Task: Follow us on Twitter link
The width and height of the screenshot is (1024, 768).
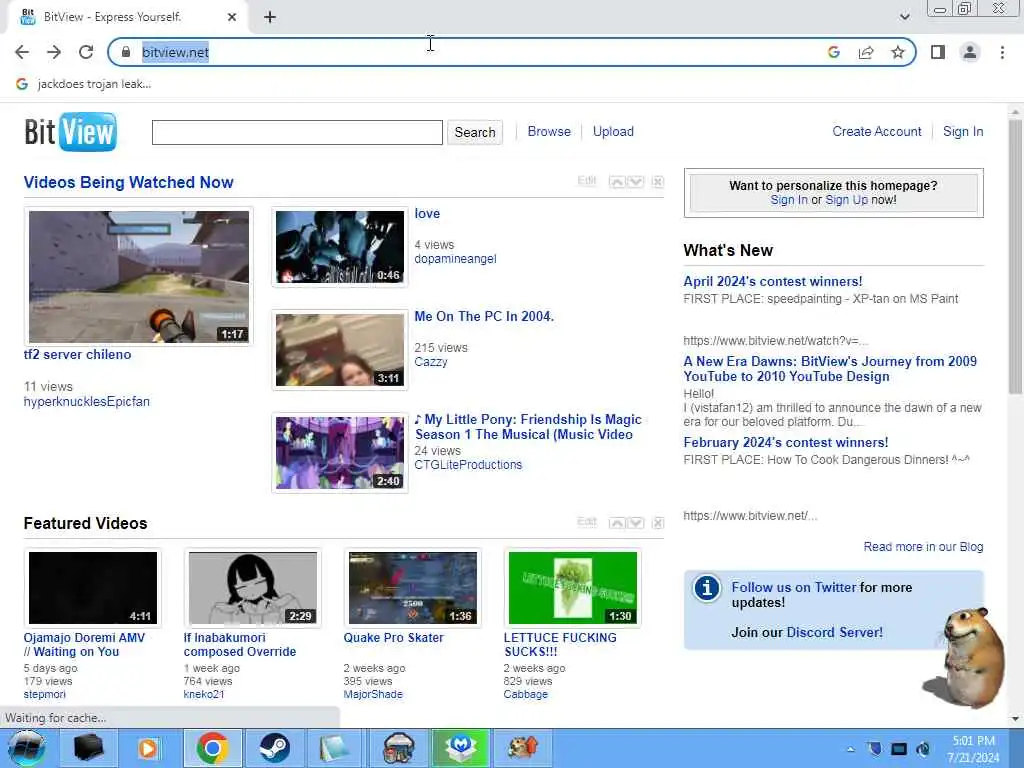Action: tap(793, 587)
